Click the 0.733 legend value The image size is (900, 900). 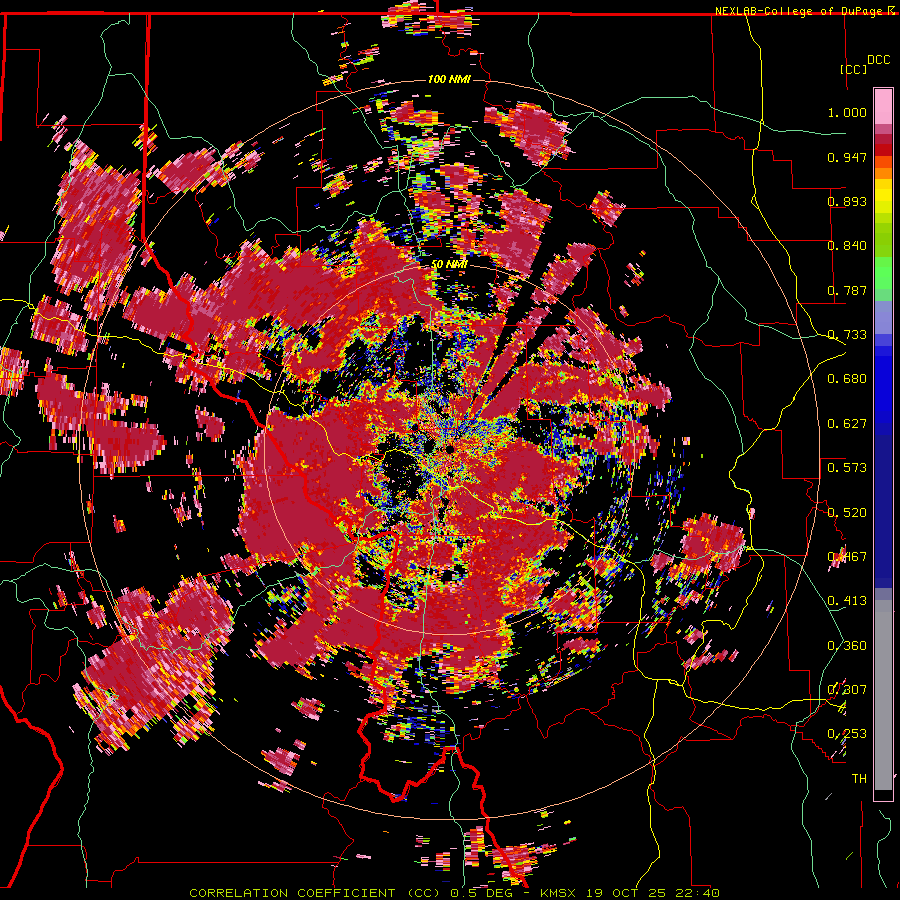[x=847, y=335]
